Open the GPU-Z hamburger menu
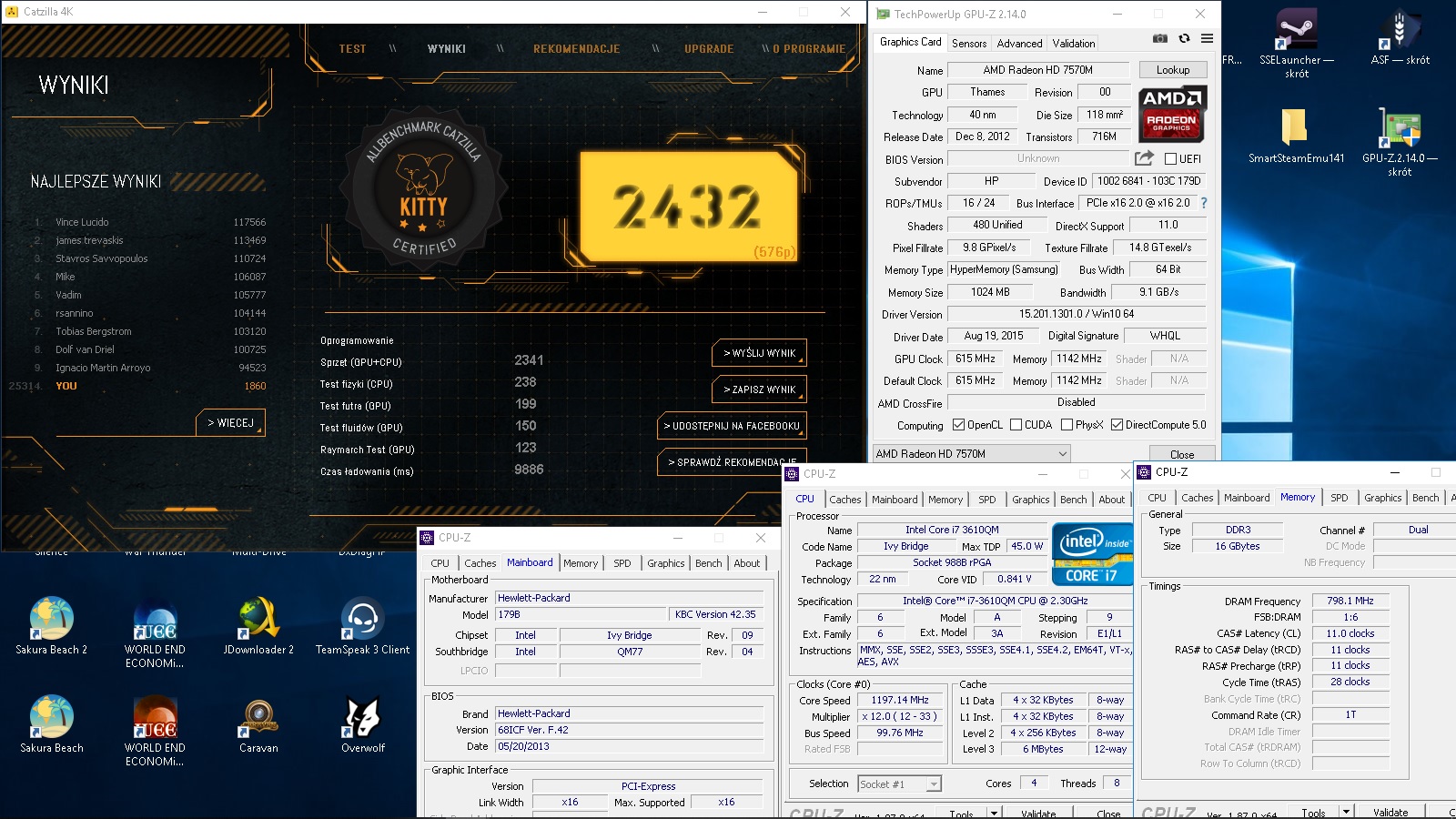 pyautogui.click(x=1207, y=39)
